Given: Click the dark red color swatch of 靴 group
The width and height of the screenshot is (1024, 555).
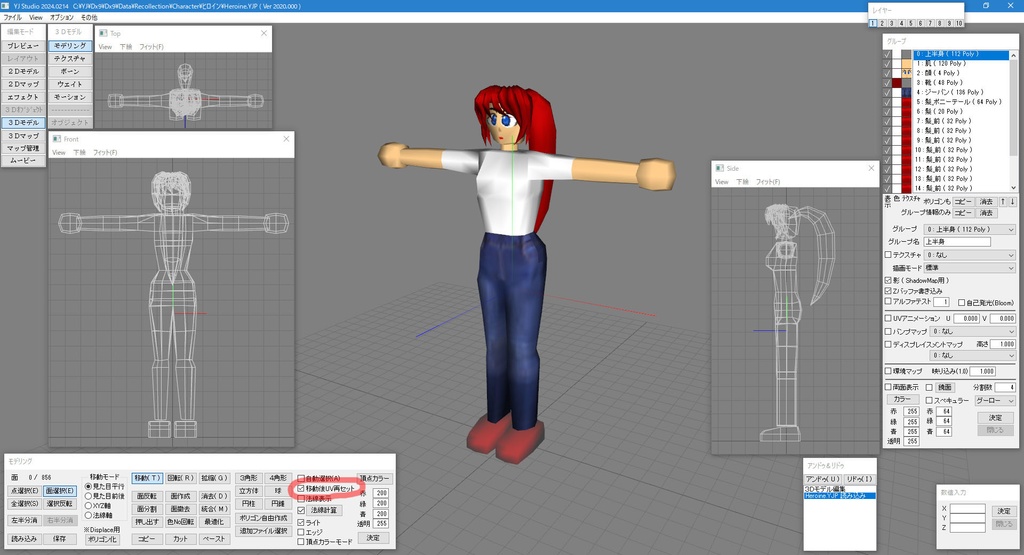Looking at the screenshot, I should click(897, 83).
